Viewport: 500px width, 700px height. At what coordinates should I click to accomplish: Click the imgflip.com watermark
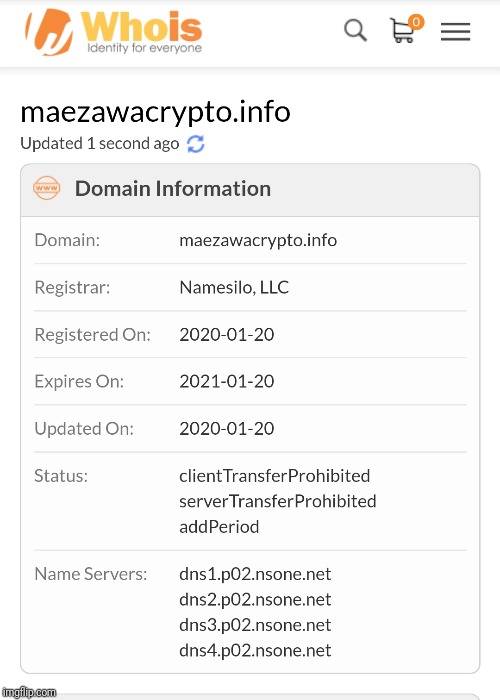tap(29, 692)
